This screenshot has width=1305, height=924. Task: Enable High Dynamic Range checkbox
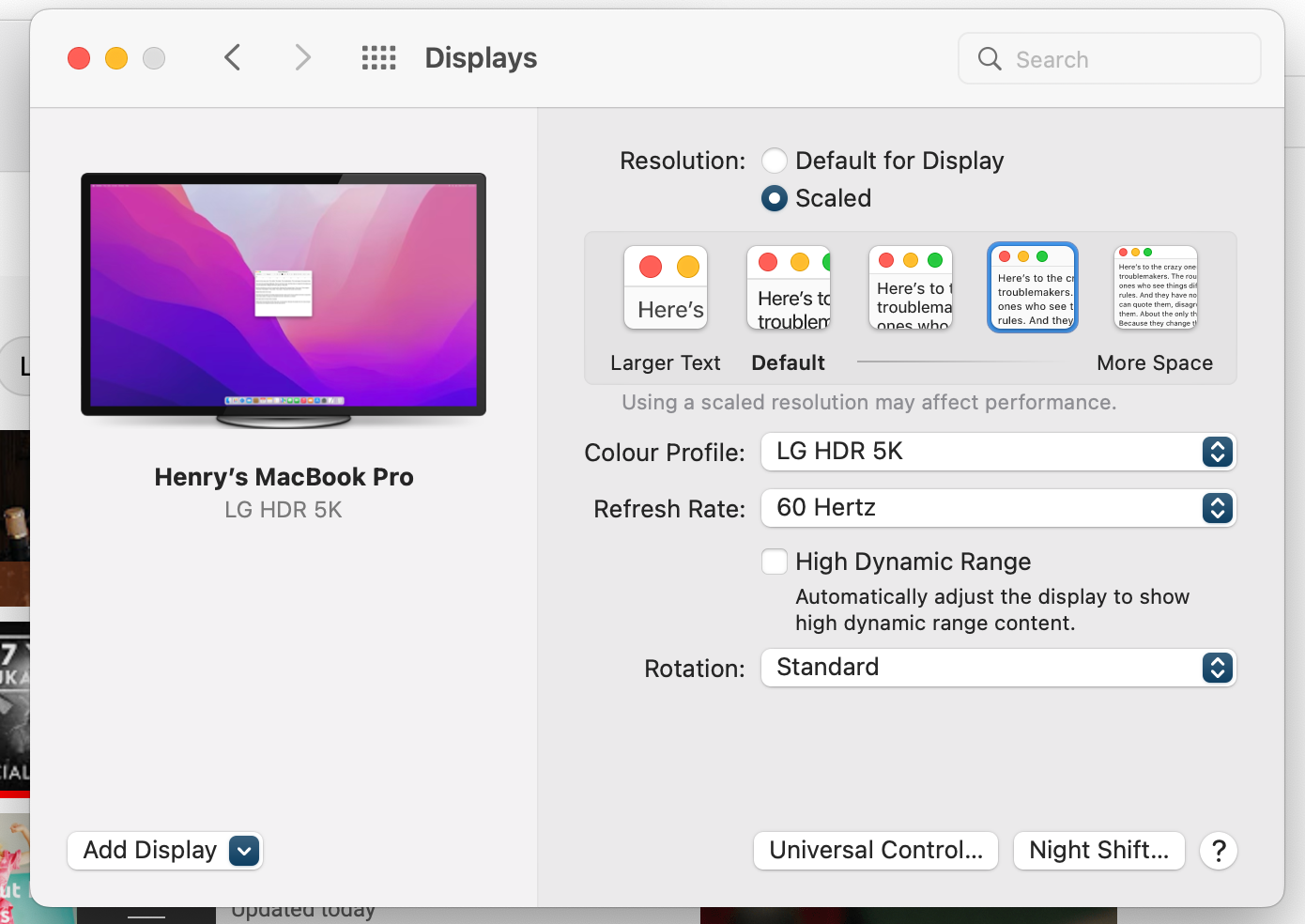point(775,562)
